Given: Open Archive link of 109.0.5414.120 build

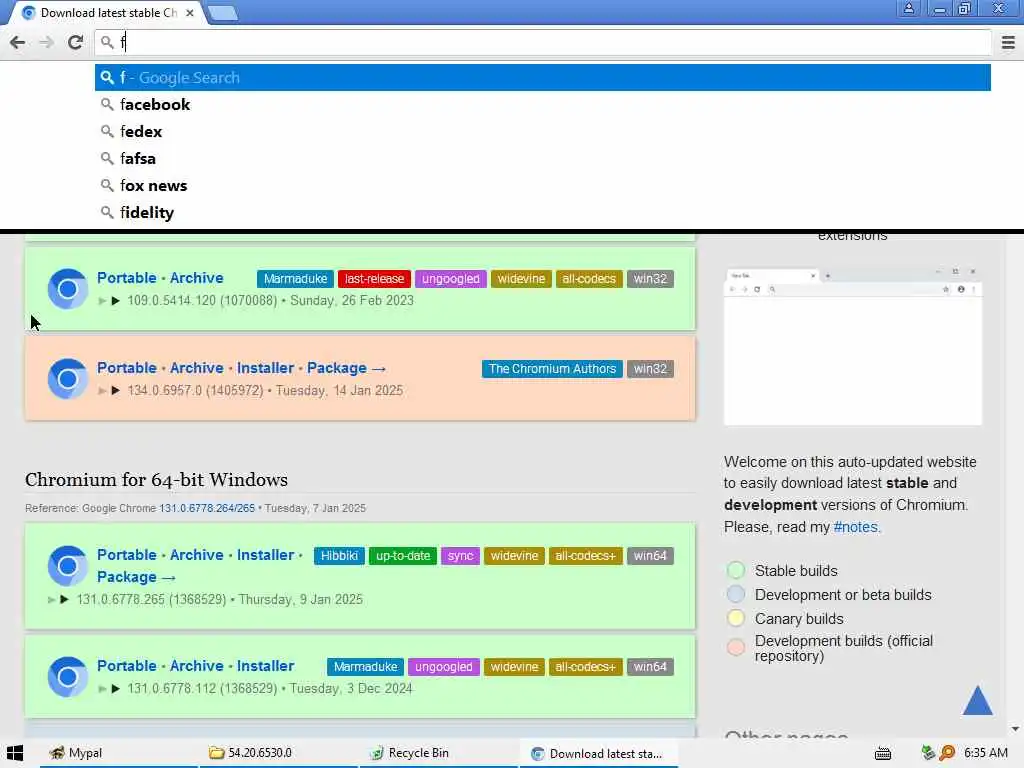Looking at the screenshot, I should tap(197, 278).
